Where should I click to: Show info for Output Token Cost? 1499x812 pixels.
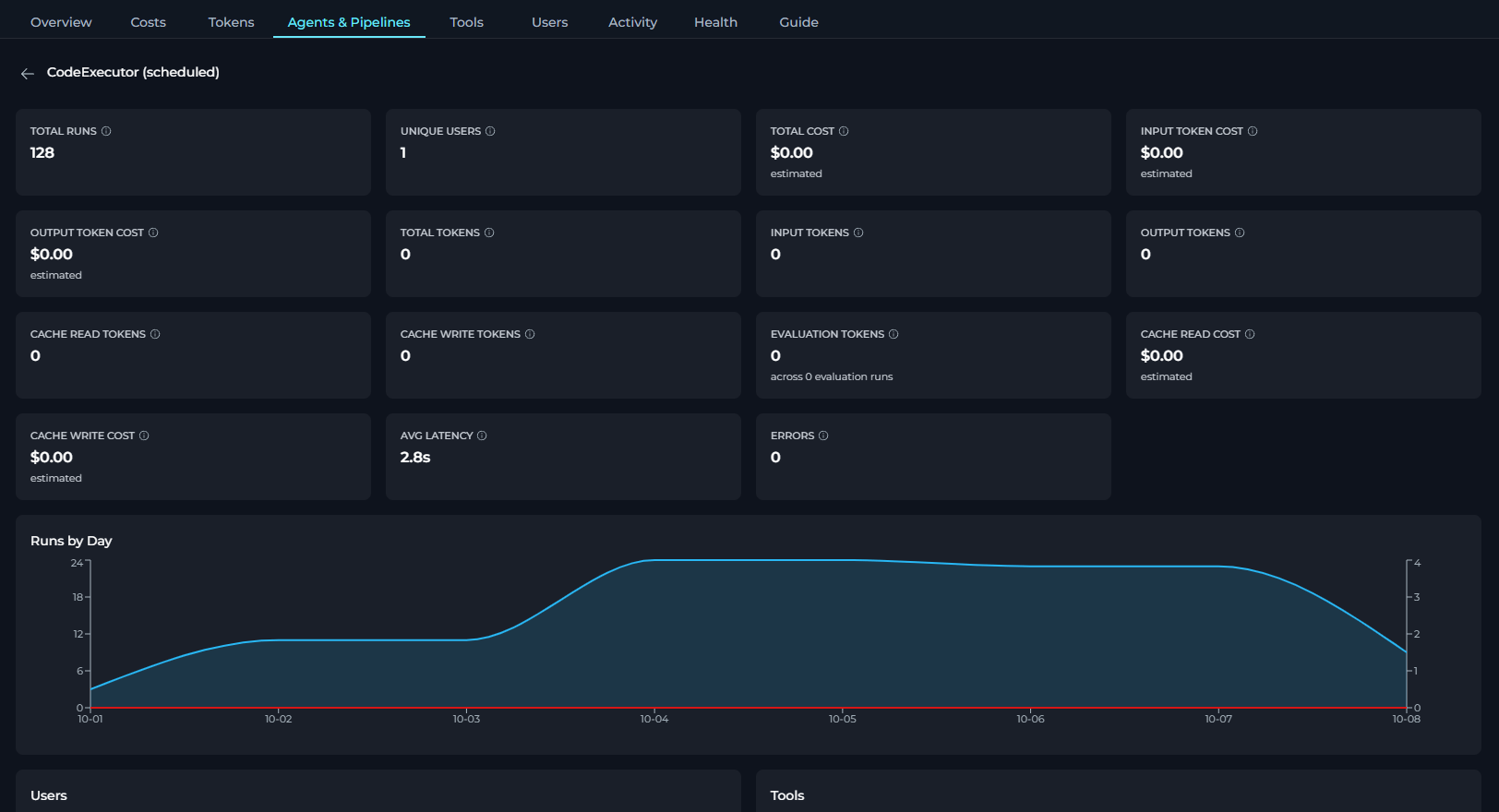pos(153,233)
